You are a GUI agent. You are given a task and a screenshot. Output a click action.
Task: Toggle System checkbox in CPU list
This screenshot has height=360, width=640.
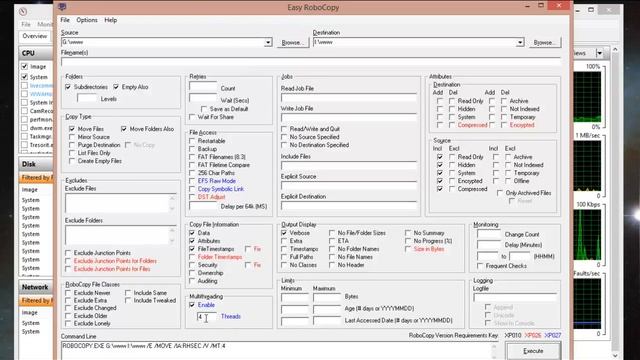click(x=24, y=77)
